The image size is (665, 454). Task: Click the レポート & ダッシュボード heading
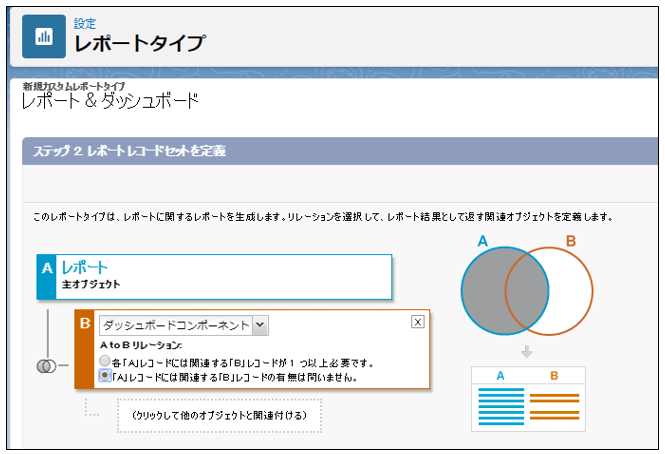[110, 101]
